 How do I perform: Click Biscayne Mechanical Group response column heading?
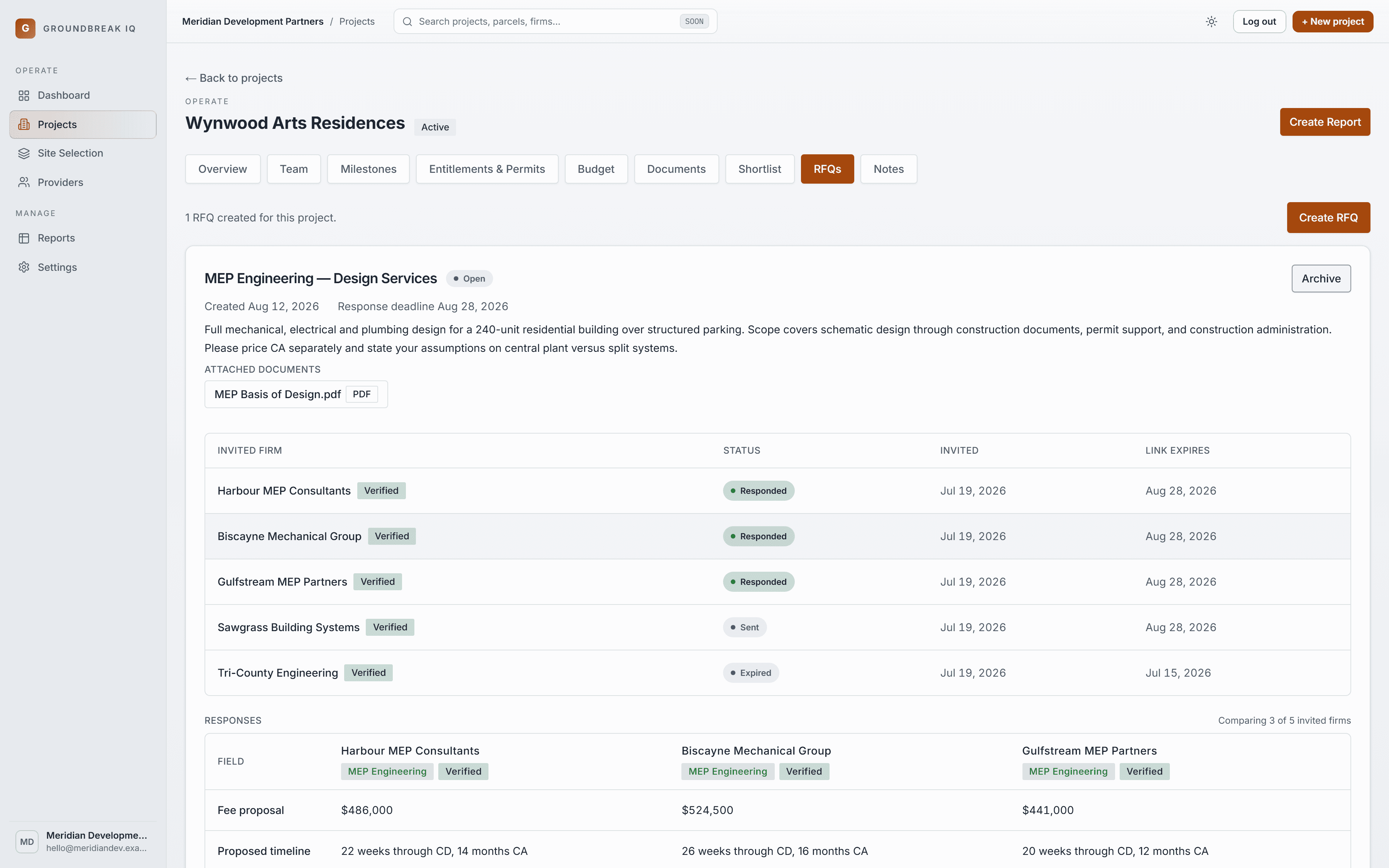[756, 751]
